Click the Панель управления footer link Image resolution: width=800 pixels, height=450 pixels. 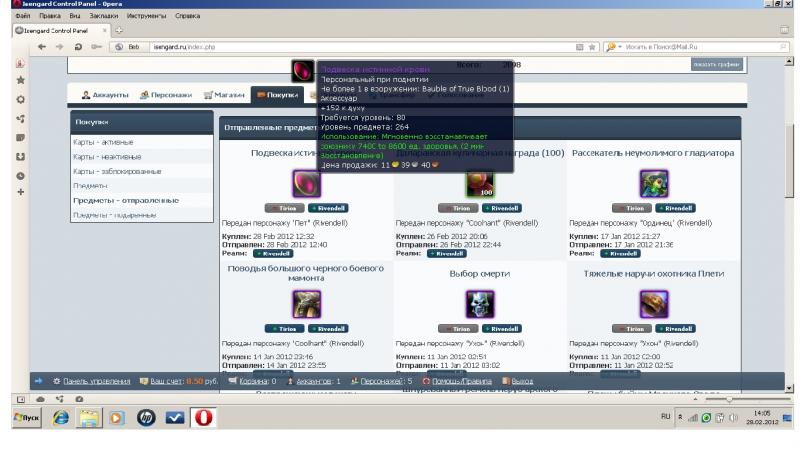(96, 381)
